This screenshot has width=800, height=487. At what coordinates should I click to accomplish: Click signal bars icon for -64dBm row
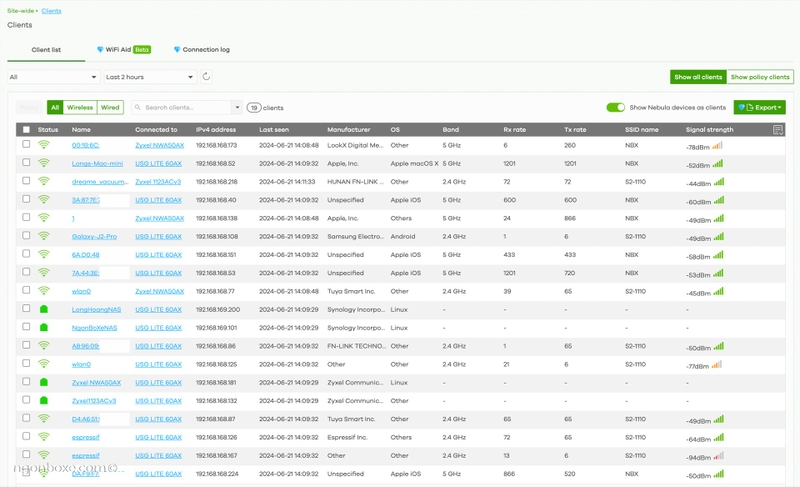(718, 438)
